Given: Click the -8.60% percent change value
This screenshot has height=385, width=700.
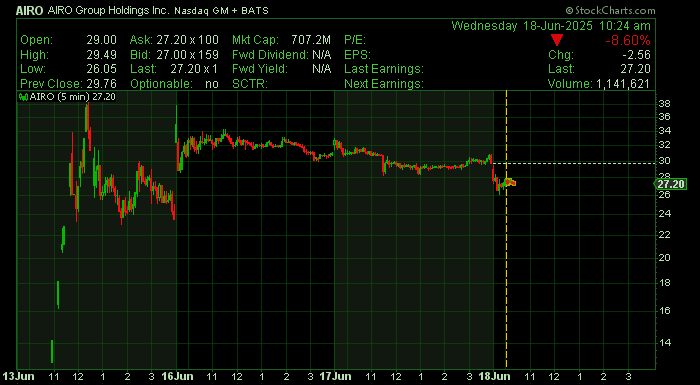Looking at the screenshot, I should 628,41.
